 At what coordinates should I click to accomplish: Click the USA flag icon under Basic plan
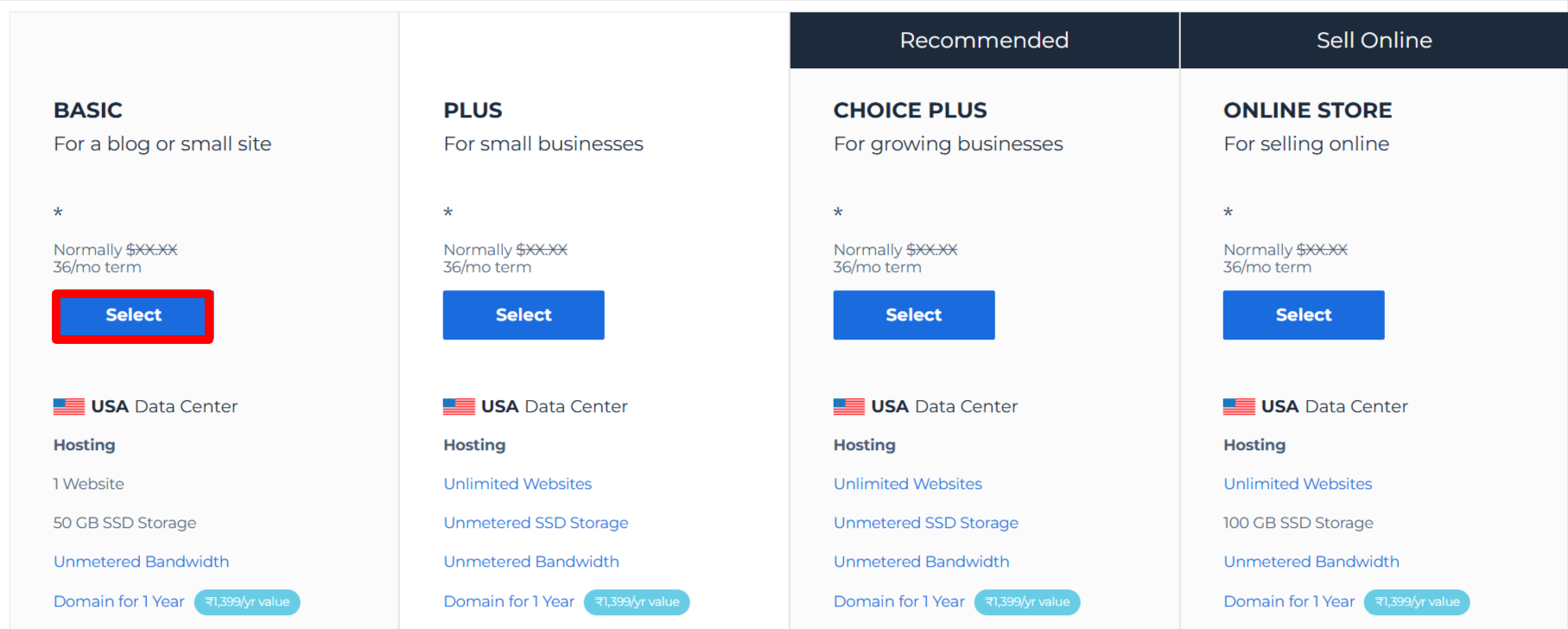click(69, 406)
